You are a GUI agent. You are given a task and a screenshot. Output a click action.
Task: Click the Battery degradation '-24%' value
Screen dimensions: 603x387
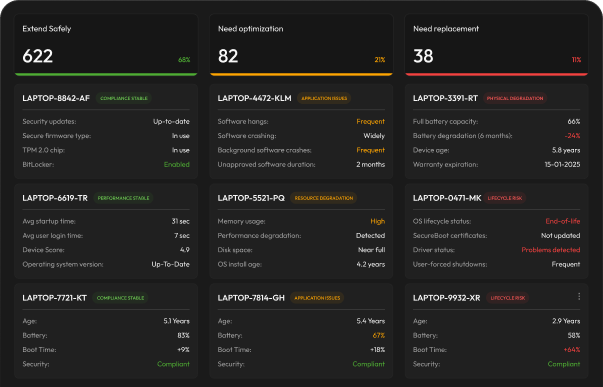click(x=572, y=136)
